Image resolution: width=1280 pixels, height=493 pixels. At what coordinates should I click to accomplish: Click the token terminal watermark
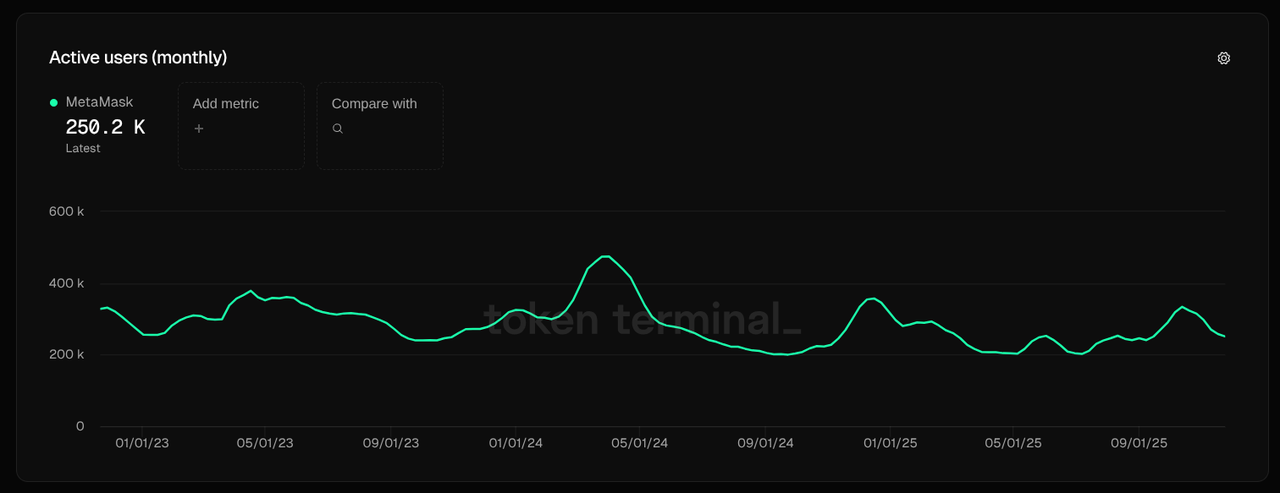[642, 320]
